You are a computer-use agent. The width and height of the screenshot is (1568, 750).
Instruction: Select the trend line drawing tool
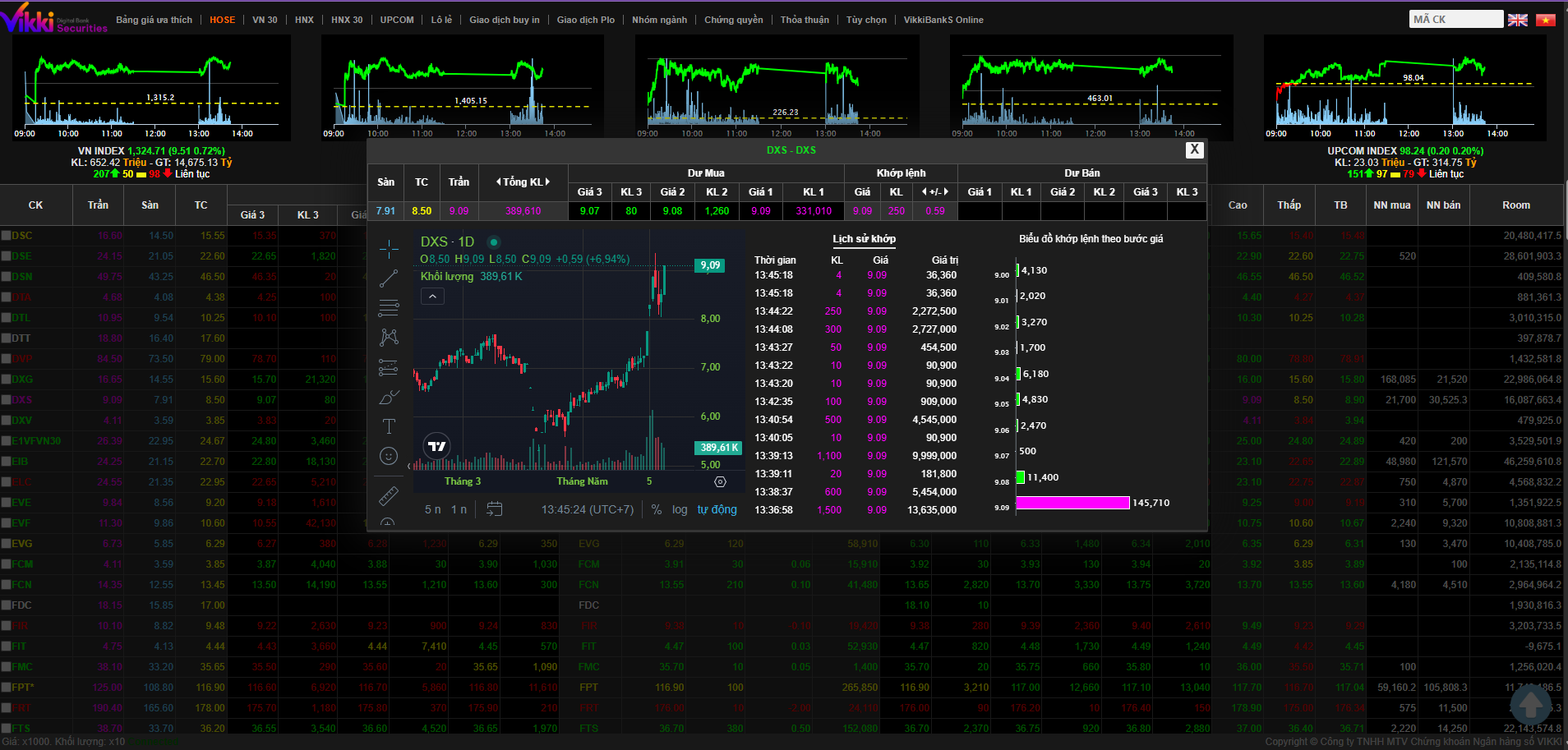[389, 278]
